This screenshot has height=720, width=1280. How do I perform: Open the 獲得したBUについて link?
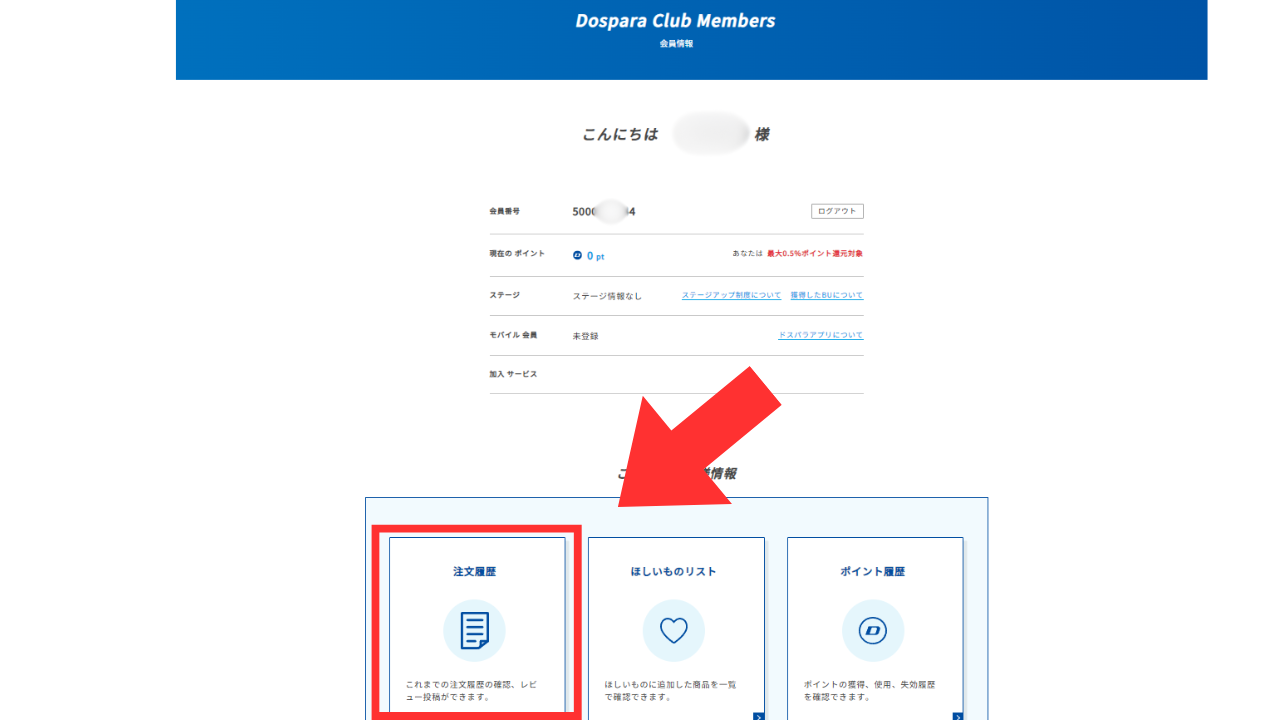[x=826, y=296]
